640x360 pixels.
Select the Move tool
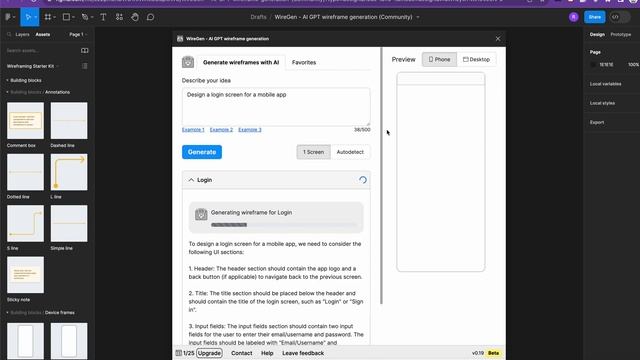[28, 17]
